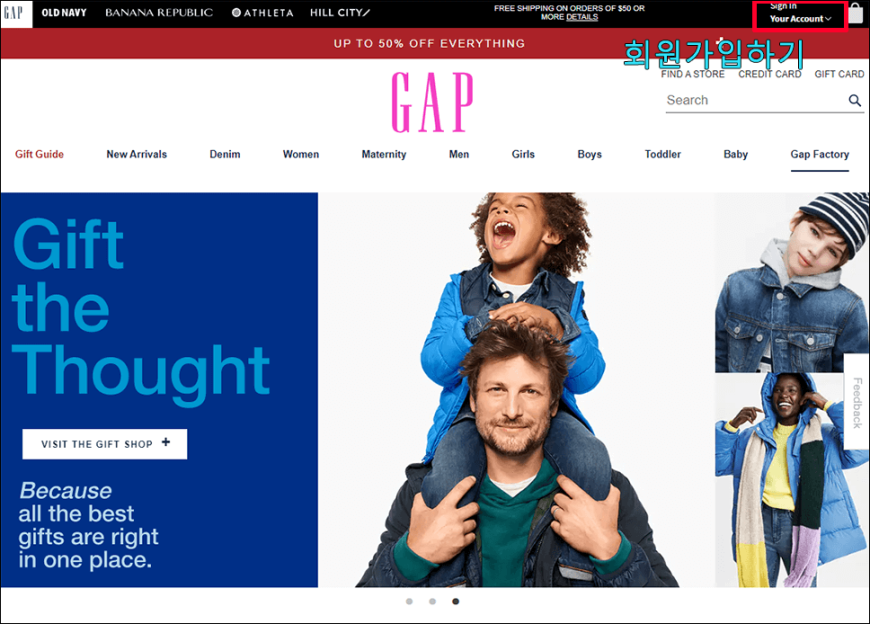870x624 pixels.
Task: Show the first carousel slide dot
Action: tap(409, 601)
